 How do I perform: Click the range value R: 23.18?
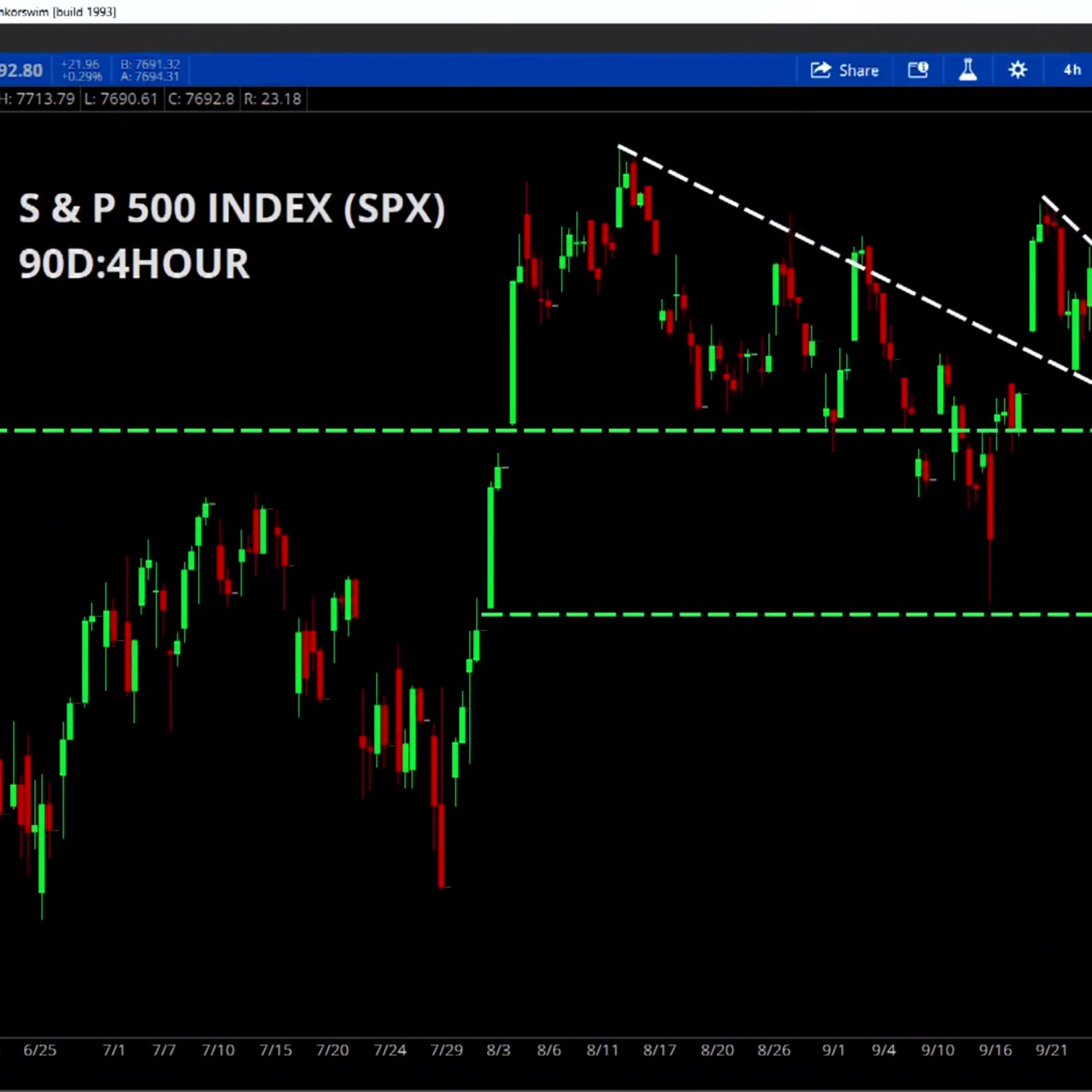272,99
